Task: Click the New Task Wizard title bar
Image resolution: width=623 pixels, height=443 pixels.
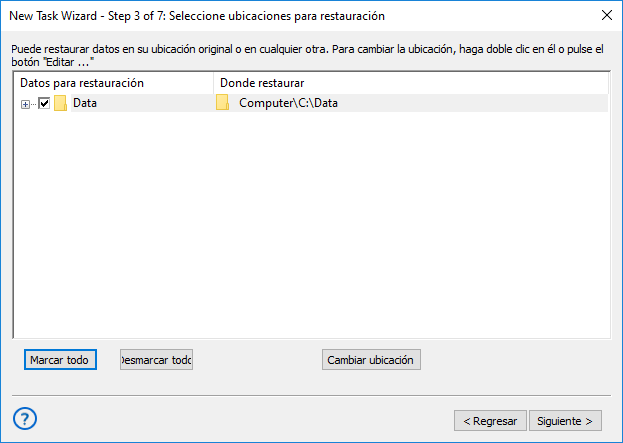Action: tap(300, 15)
